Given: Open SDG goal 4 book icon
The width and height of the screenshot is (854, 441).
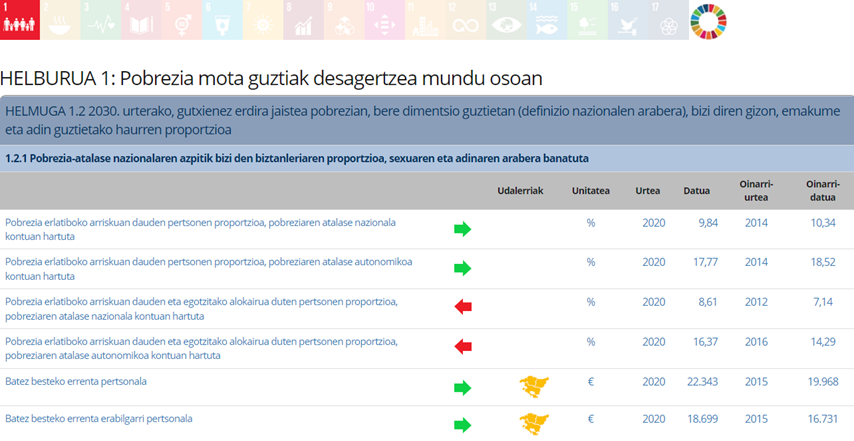Looking at the screenshot, I should [142, 20].
